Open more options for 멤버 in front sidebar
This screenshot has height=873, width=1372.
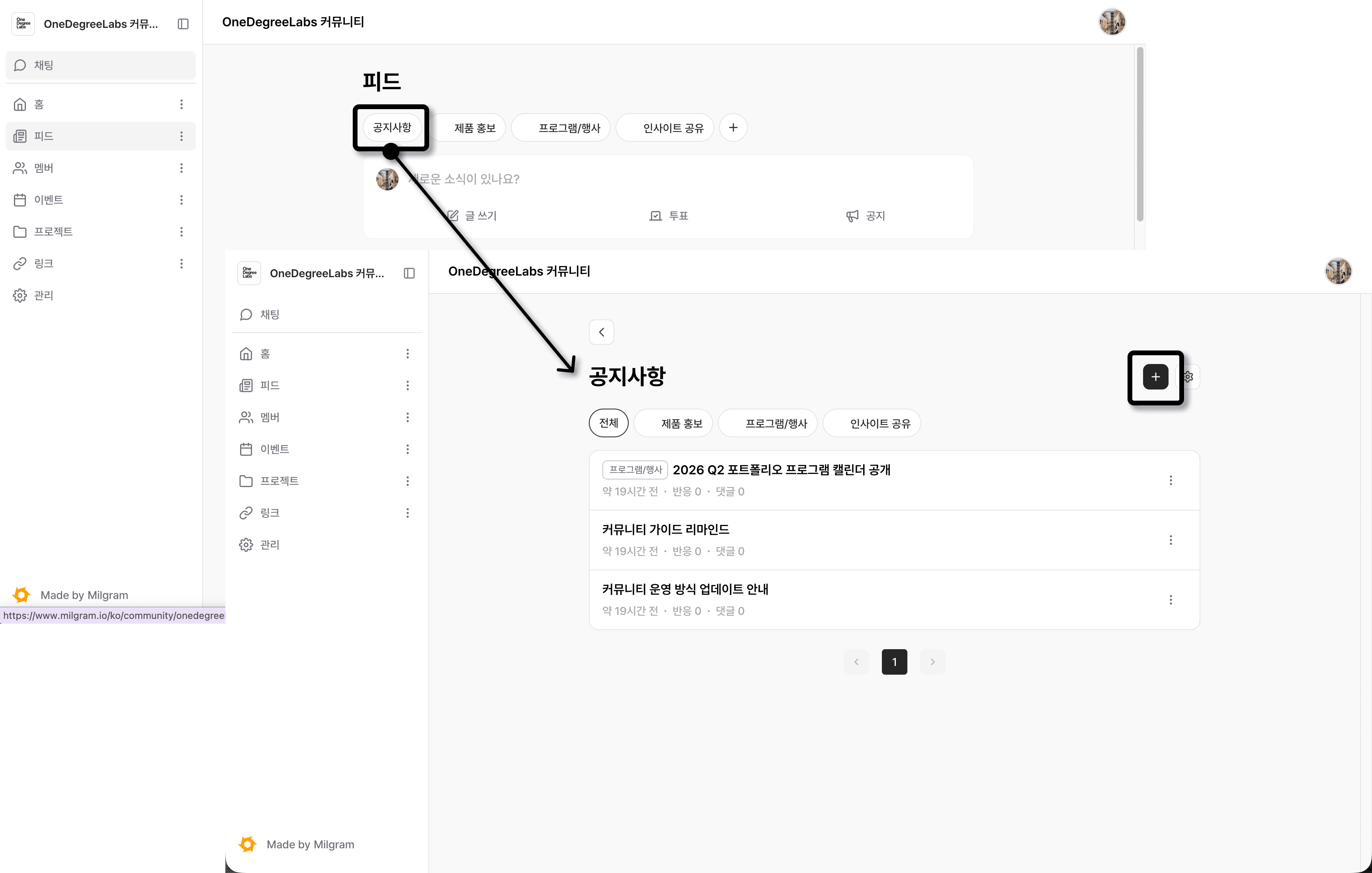pos(408,418)
